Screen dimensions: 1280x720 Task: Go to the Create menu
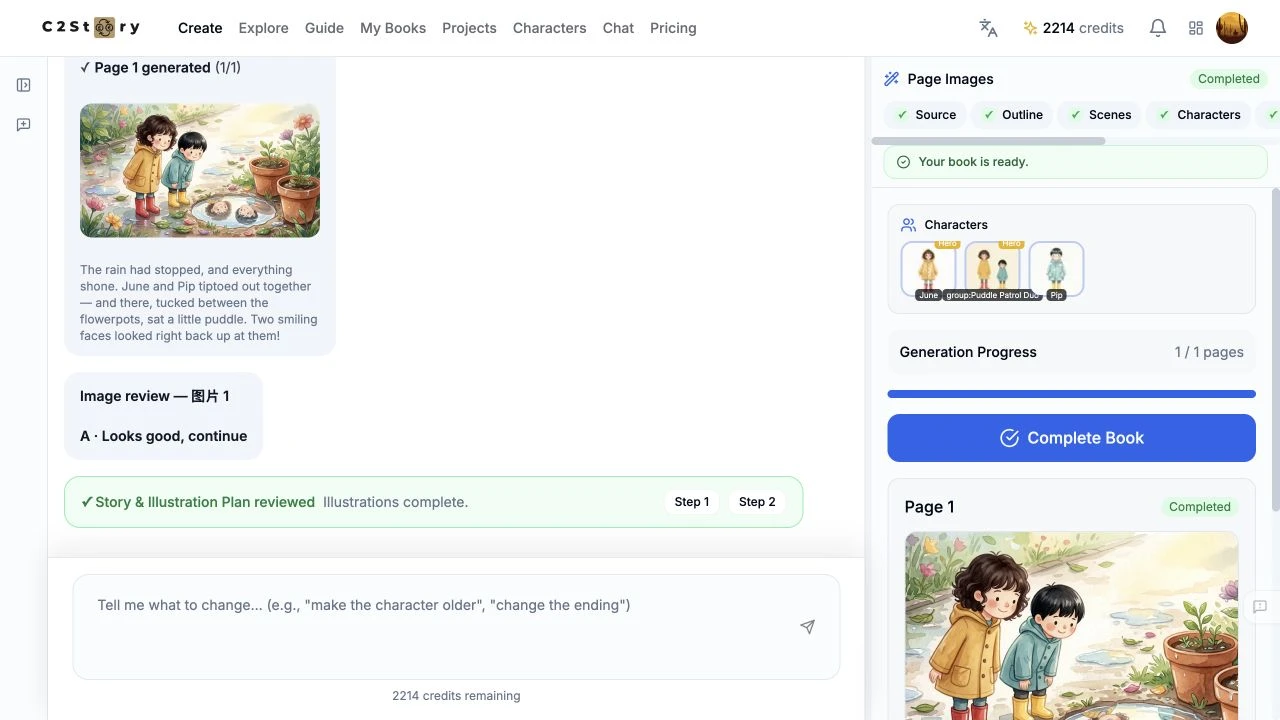point(200,28)
